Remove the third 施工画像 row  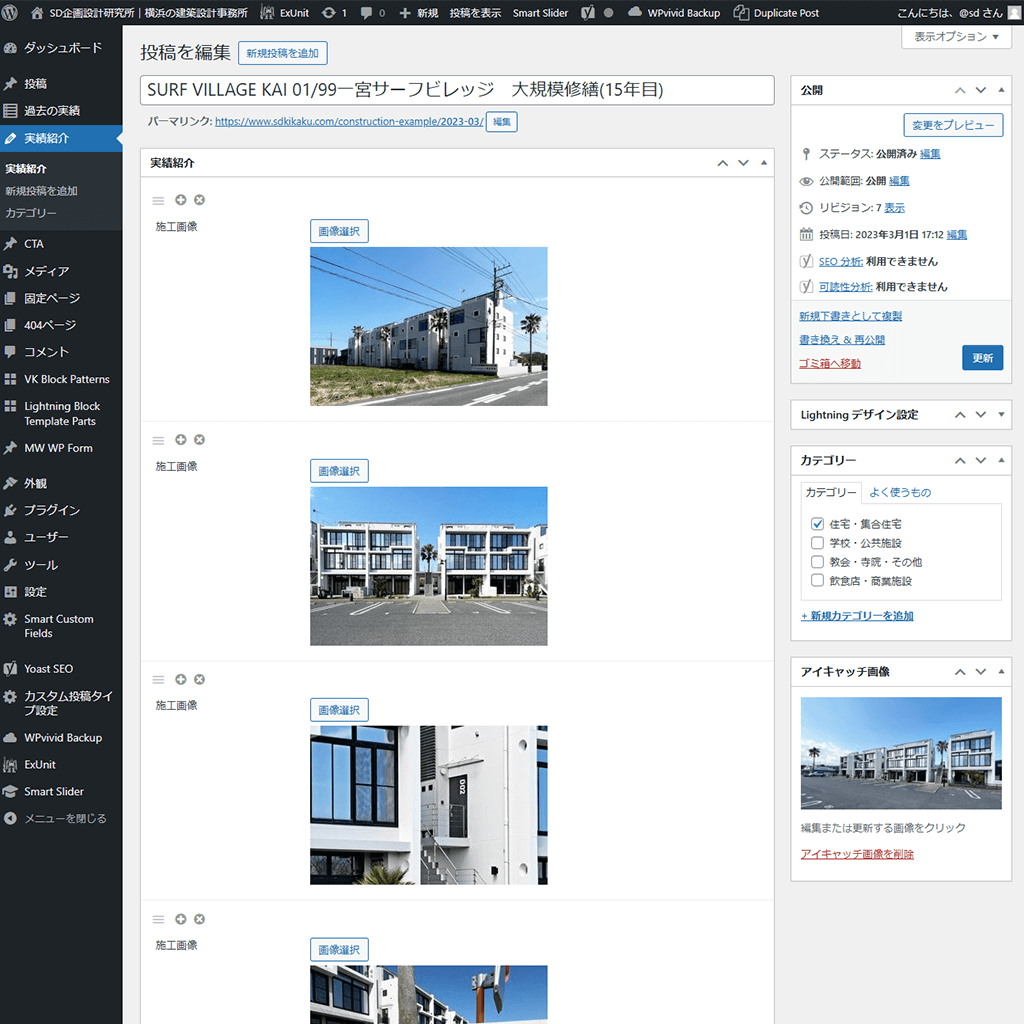pyautogui.click(x=200, y=679)
